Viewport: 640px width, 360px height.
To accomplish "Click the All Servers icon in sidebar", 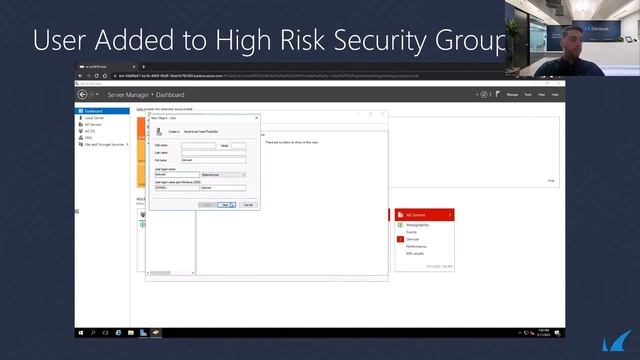I will pyautogui.click(x=81, y=124).
